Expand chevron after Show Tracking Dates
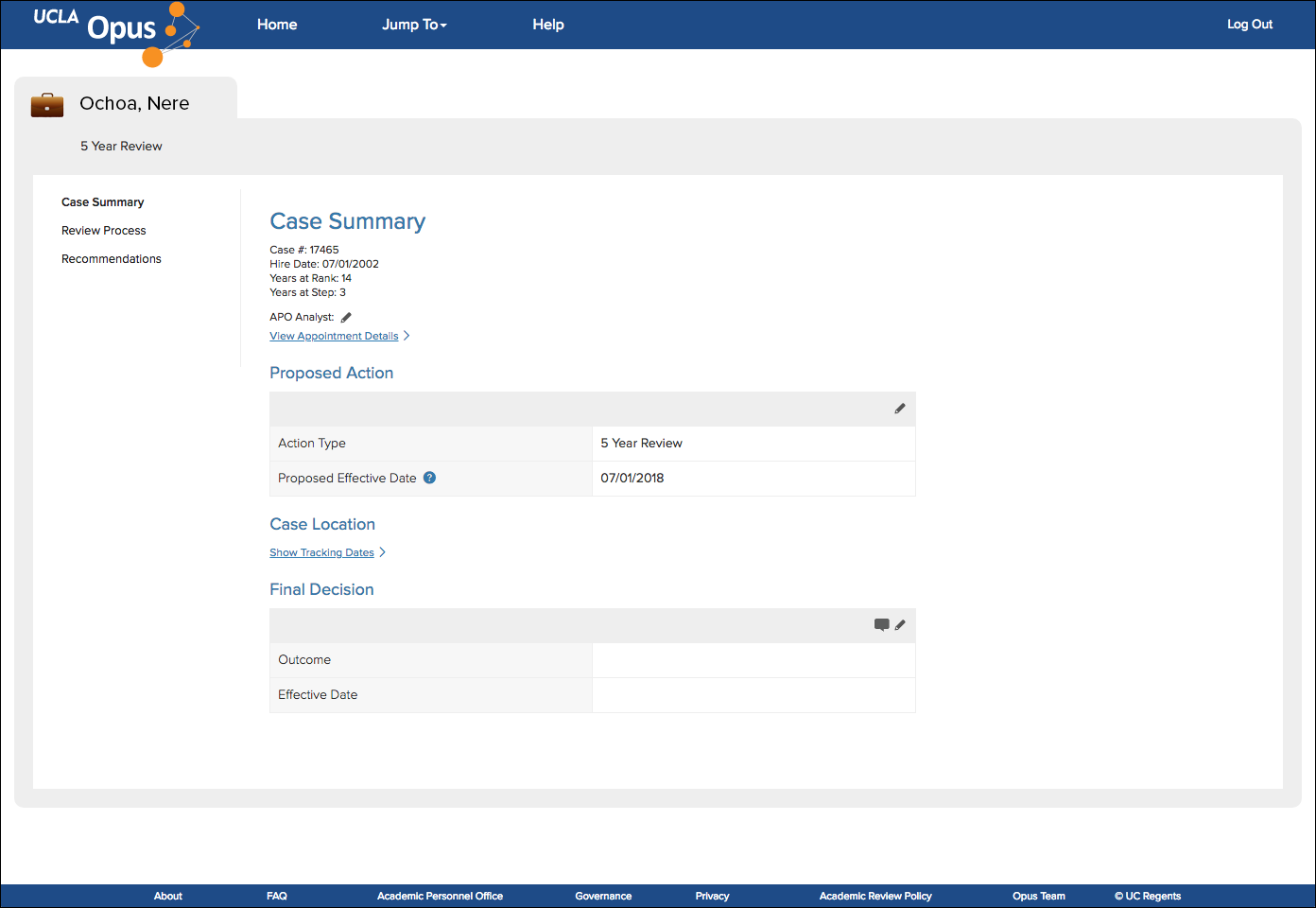 pyautogui.click(x=382, y=552)
